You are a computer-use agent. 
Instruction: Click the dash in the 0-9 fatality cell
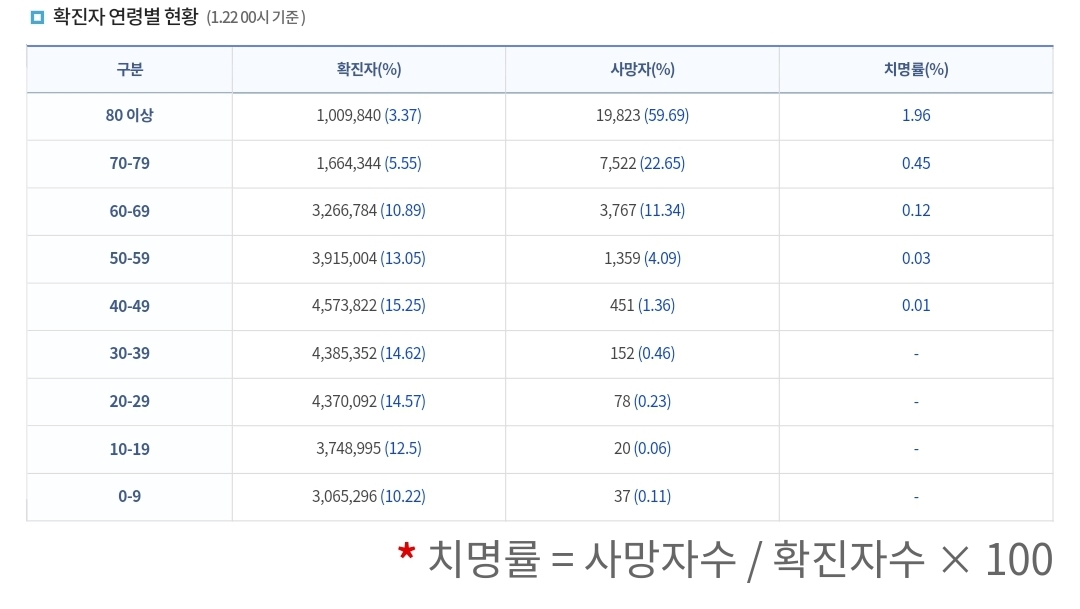(x=916, y=497)
